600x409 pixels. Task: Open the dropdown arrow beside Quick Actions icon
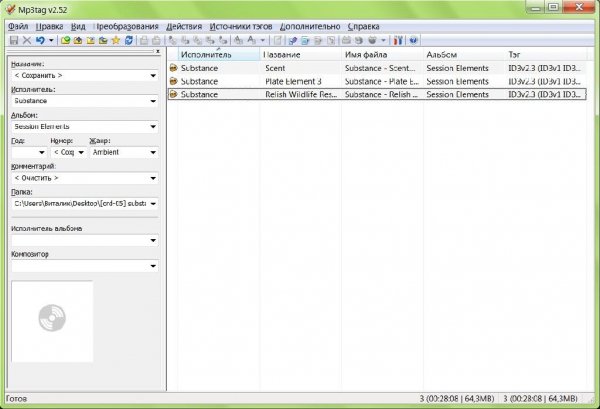coord(262,40)
